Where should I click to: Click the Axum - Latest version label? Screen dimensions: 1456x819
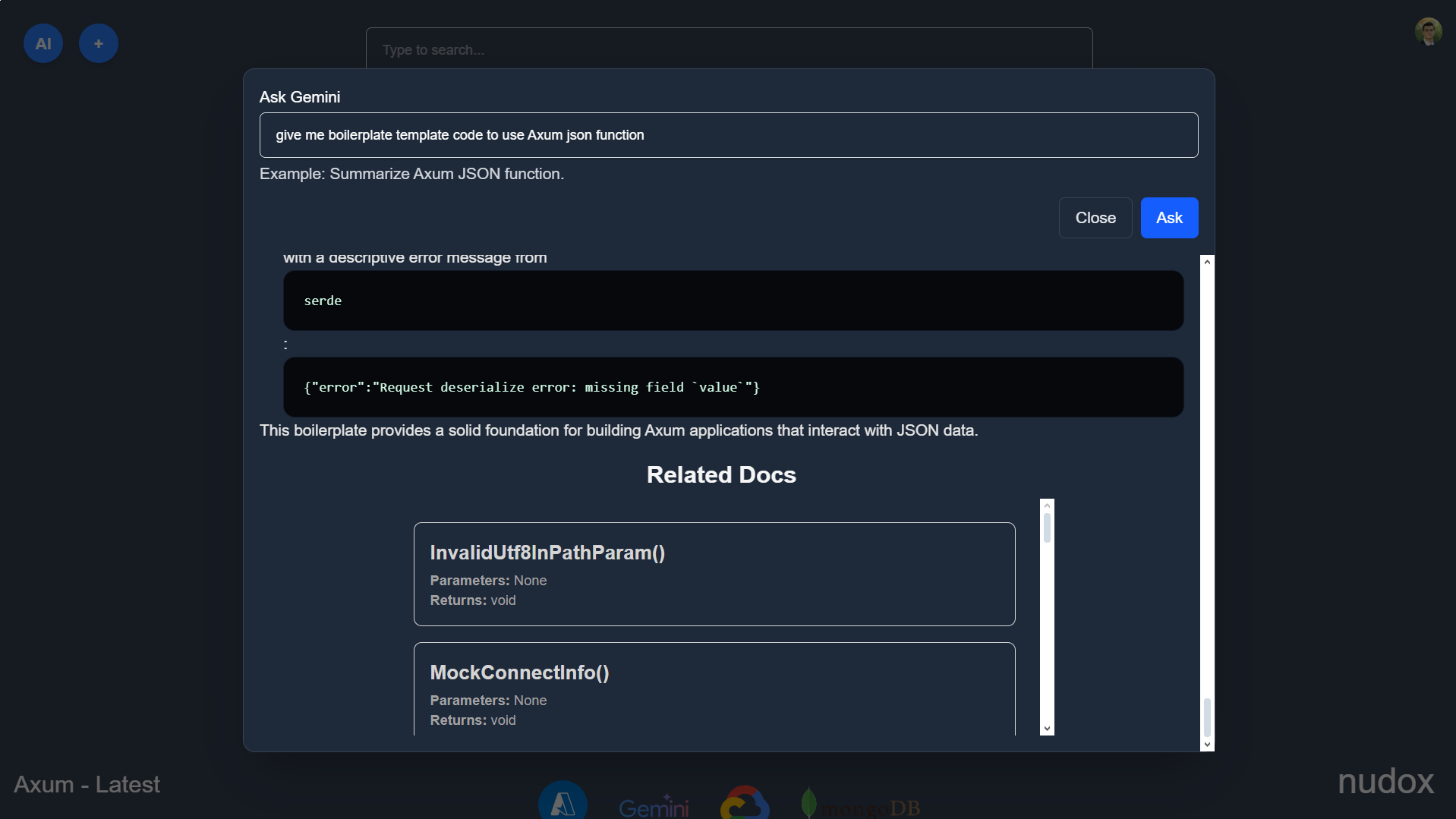[87, 784]
